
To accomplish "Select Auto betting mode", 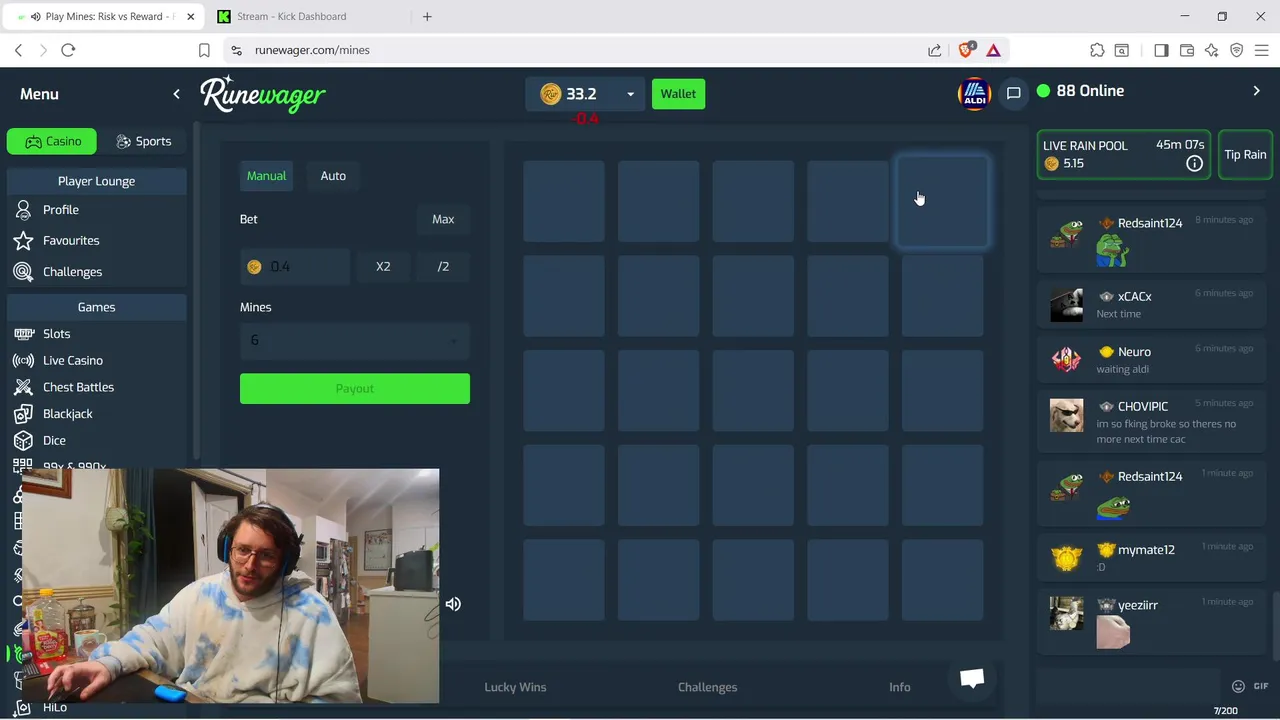I will (x=333, y=176).
